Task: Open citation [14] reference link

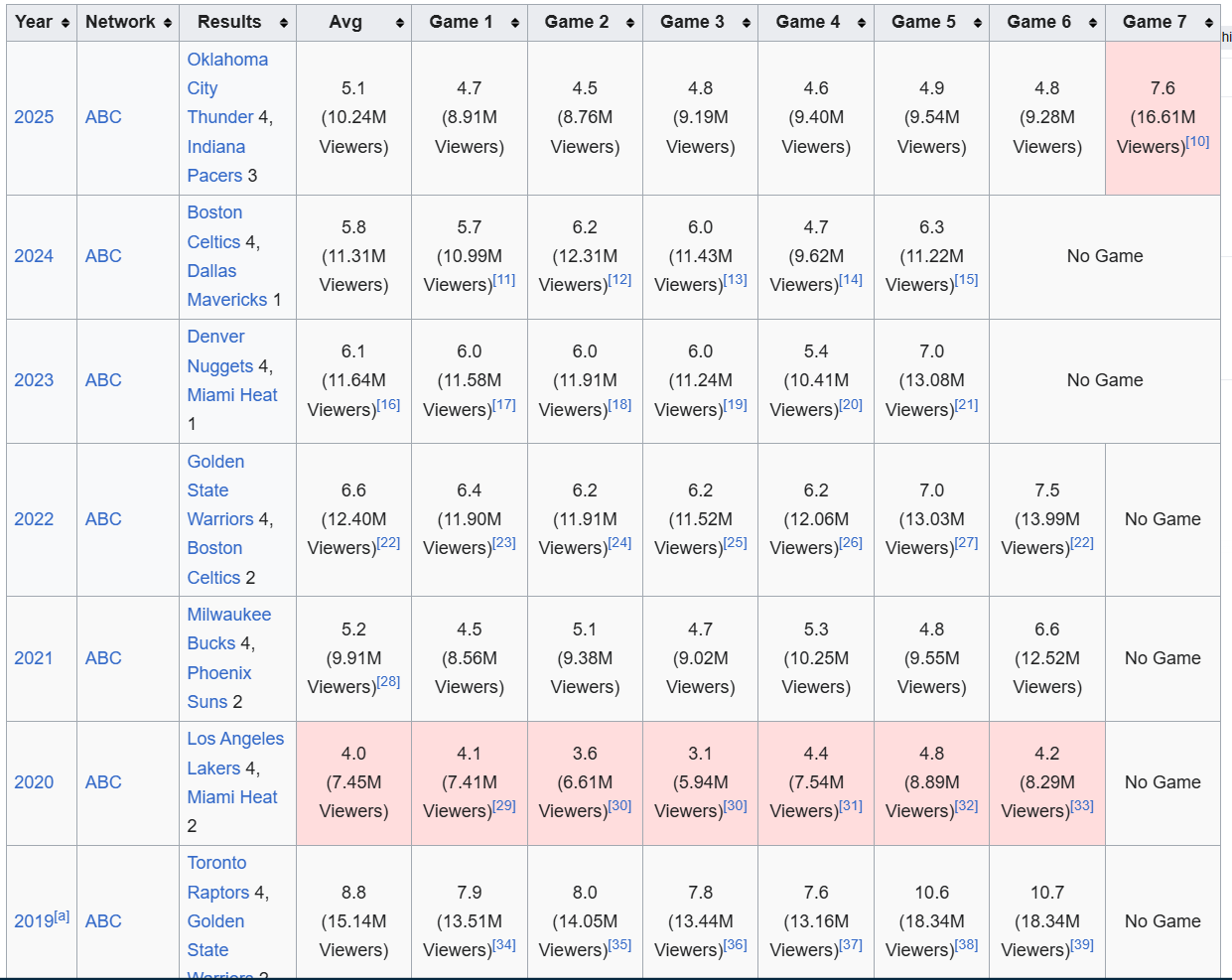Action: click(x=851, y=280)
